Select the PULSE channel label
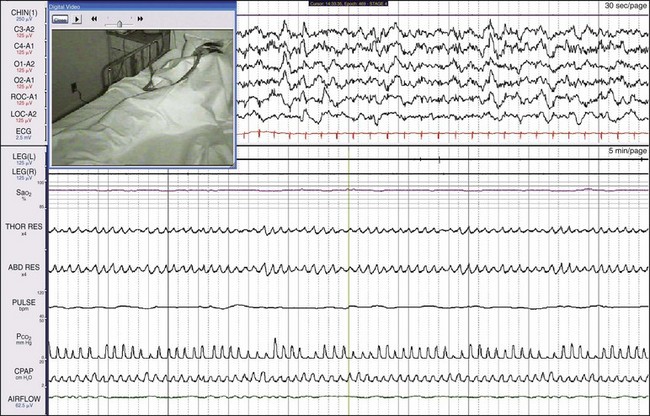This screenshot has height=416, width=650. click(x=21, y=301)
